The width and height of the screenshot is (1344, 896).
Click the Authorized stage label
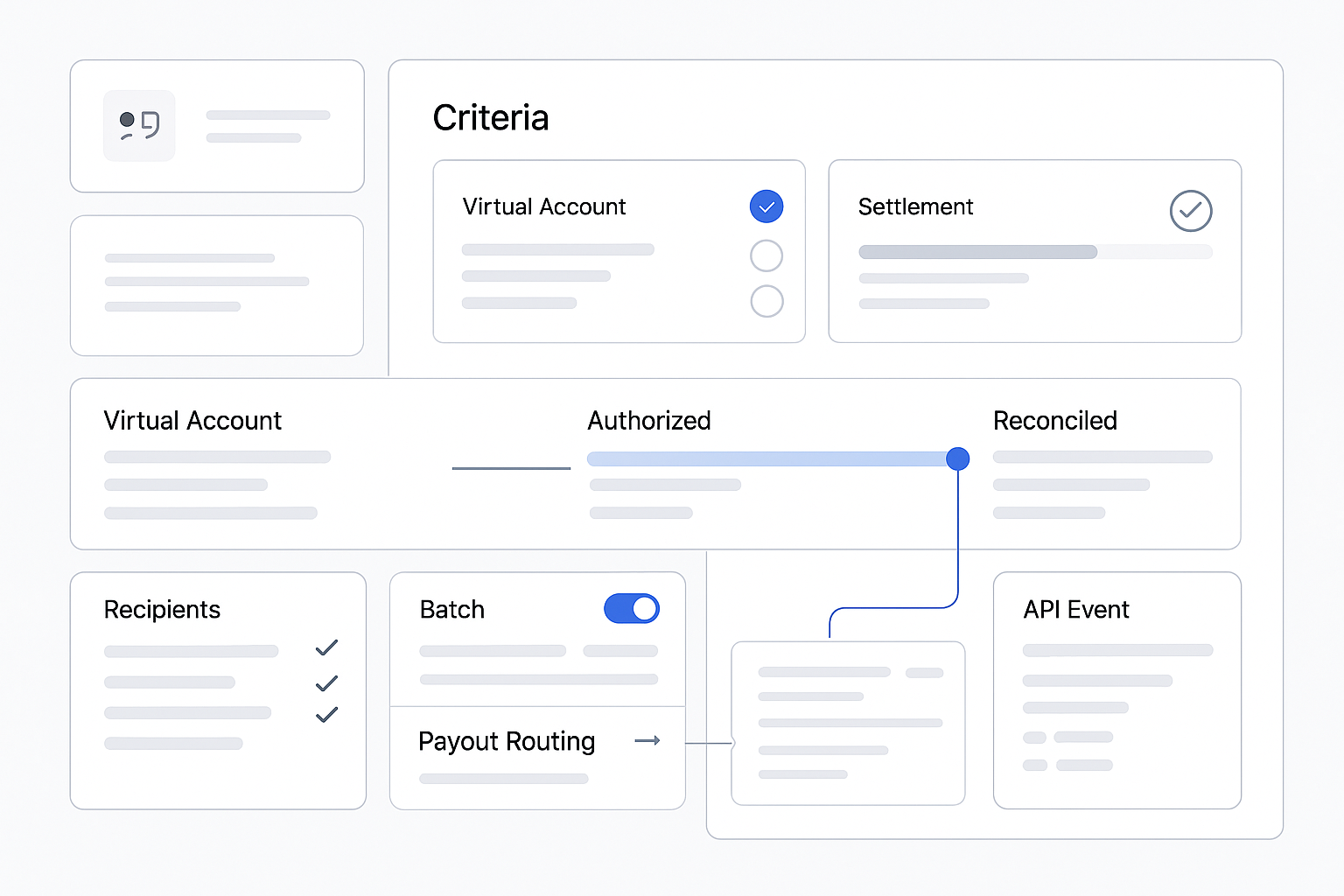point(649,421)
